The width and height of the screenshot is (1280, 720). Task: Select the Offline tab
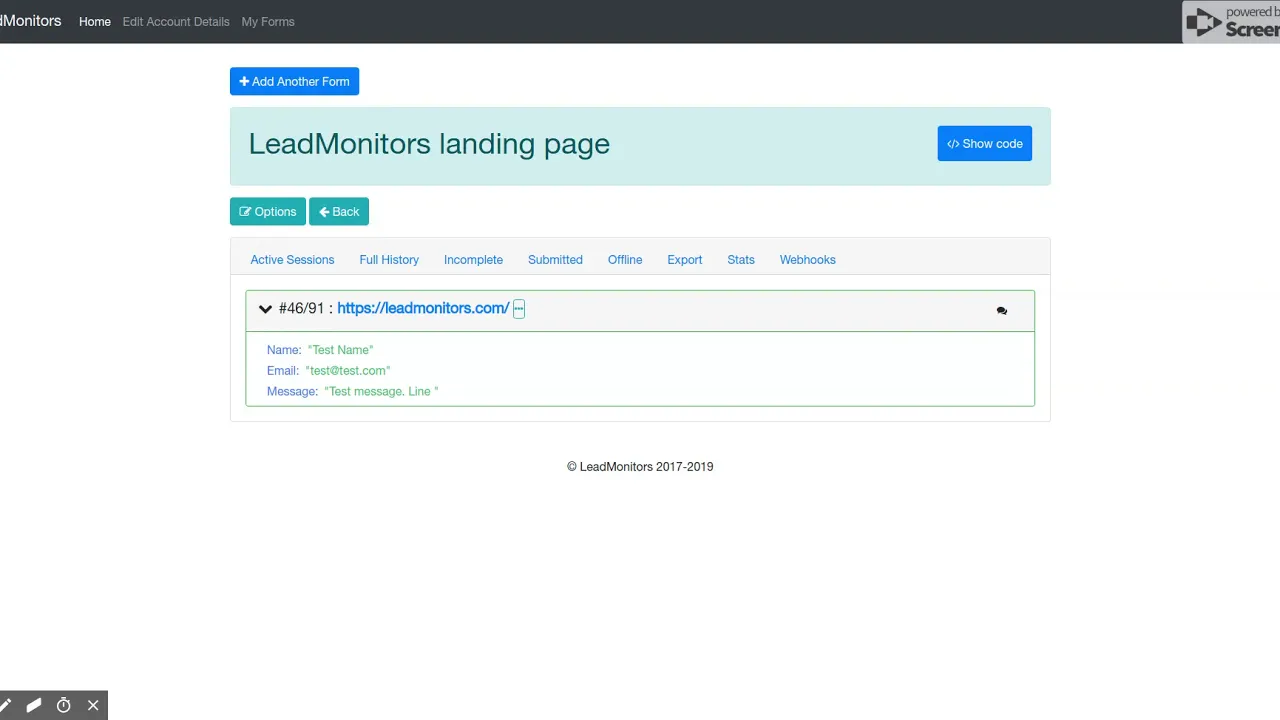tap(625, 260)
